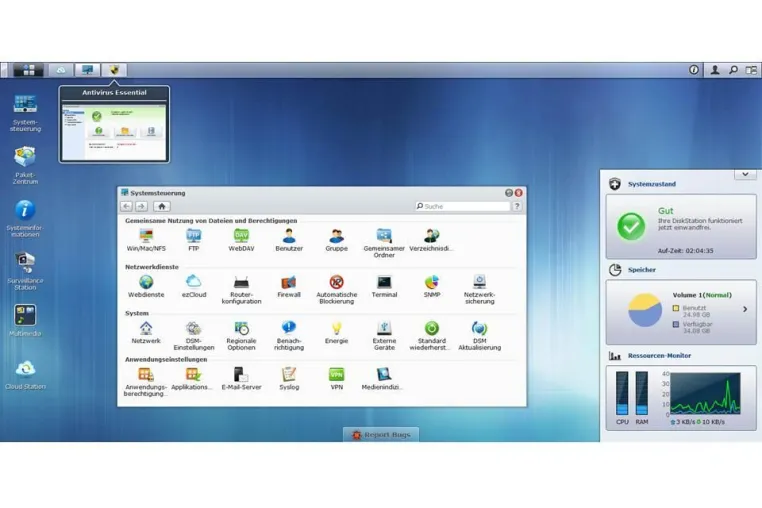Click the RAM usage bar
762x508 pixels.
tap(641, 393)
